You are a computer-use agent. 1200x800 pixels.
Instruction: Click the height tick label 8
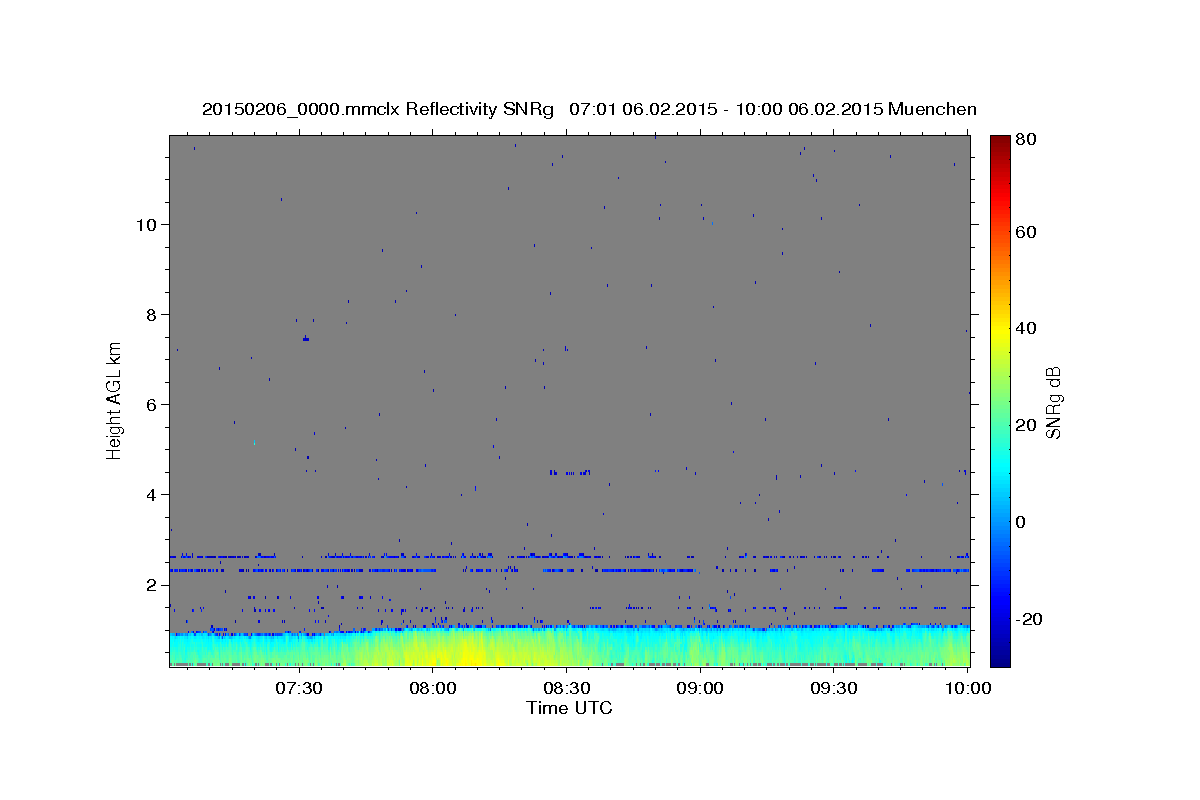[153, 314]
